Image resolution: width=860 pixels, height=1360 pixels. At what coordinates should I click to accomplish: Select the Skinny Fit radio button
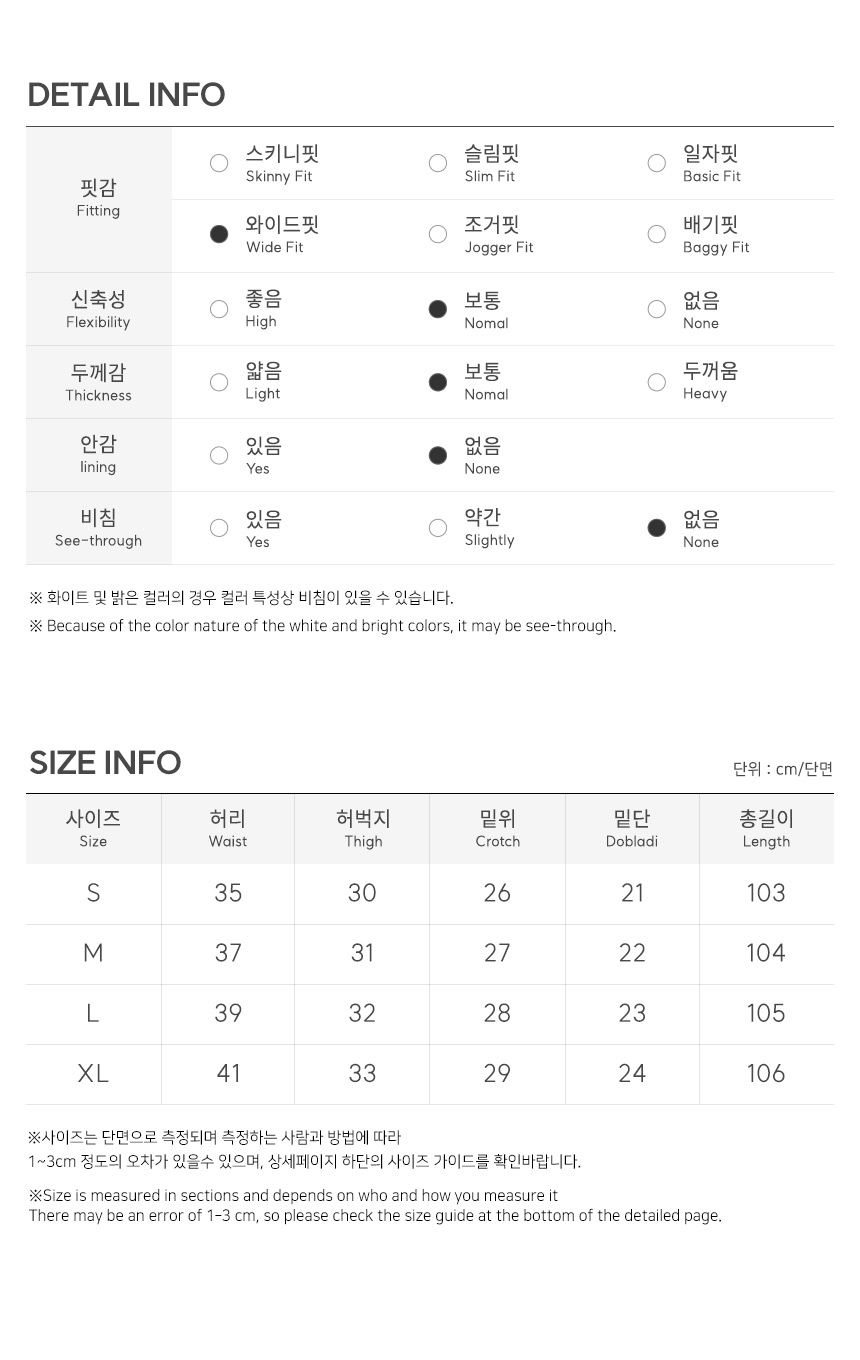tap(219, 163)
